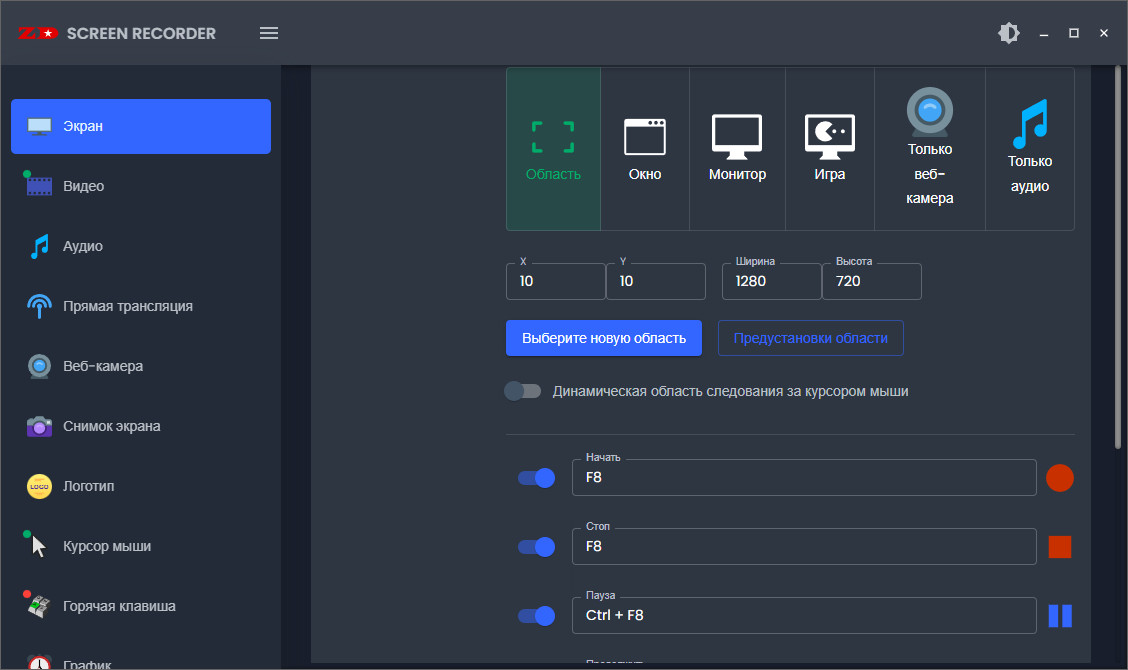The width and height of the screenshot is (1128, 670).
Task: Click the Ширина width input field
Action: 771,282
